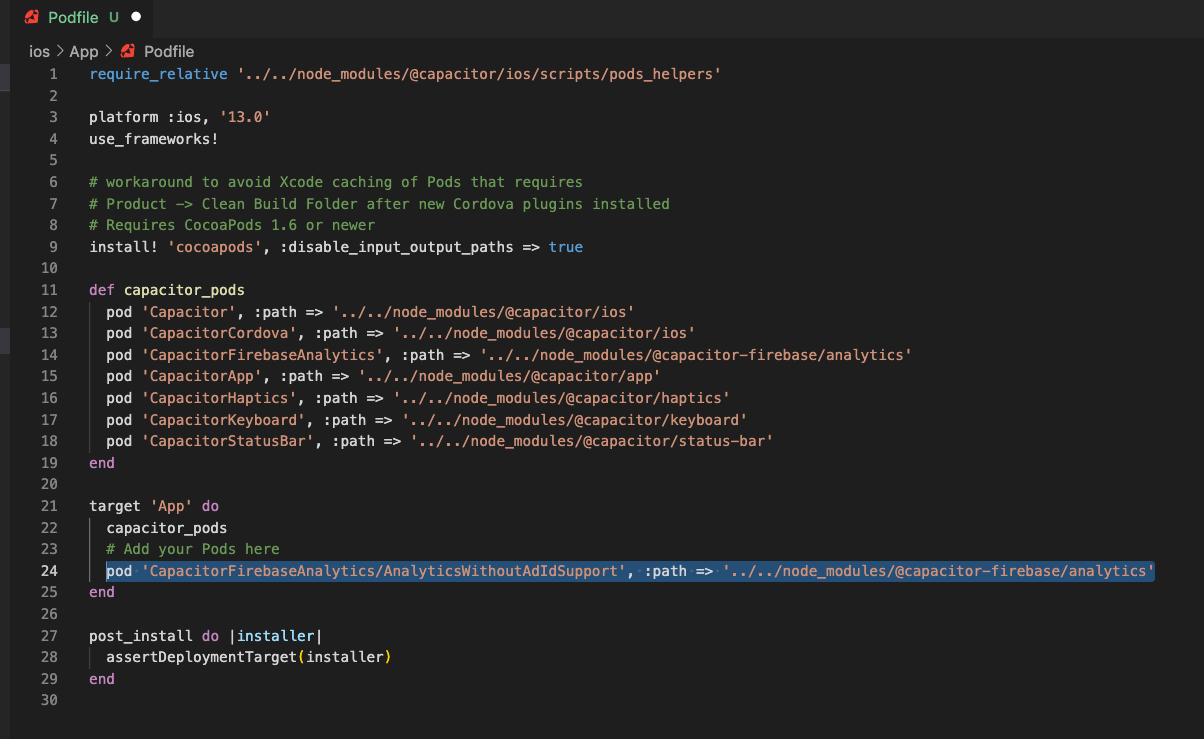1204x739 pixels.
Task: Click line number 1 in gutter
Action: coord(54,75)
